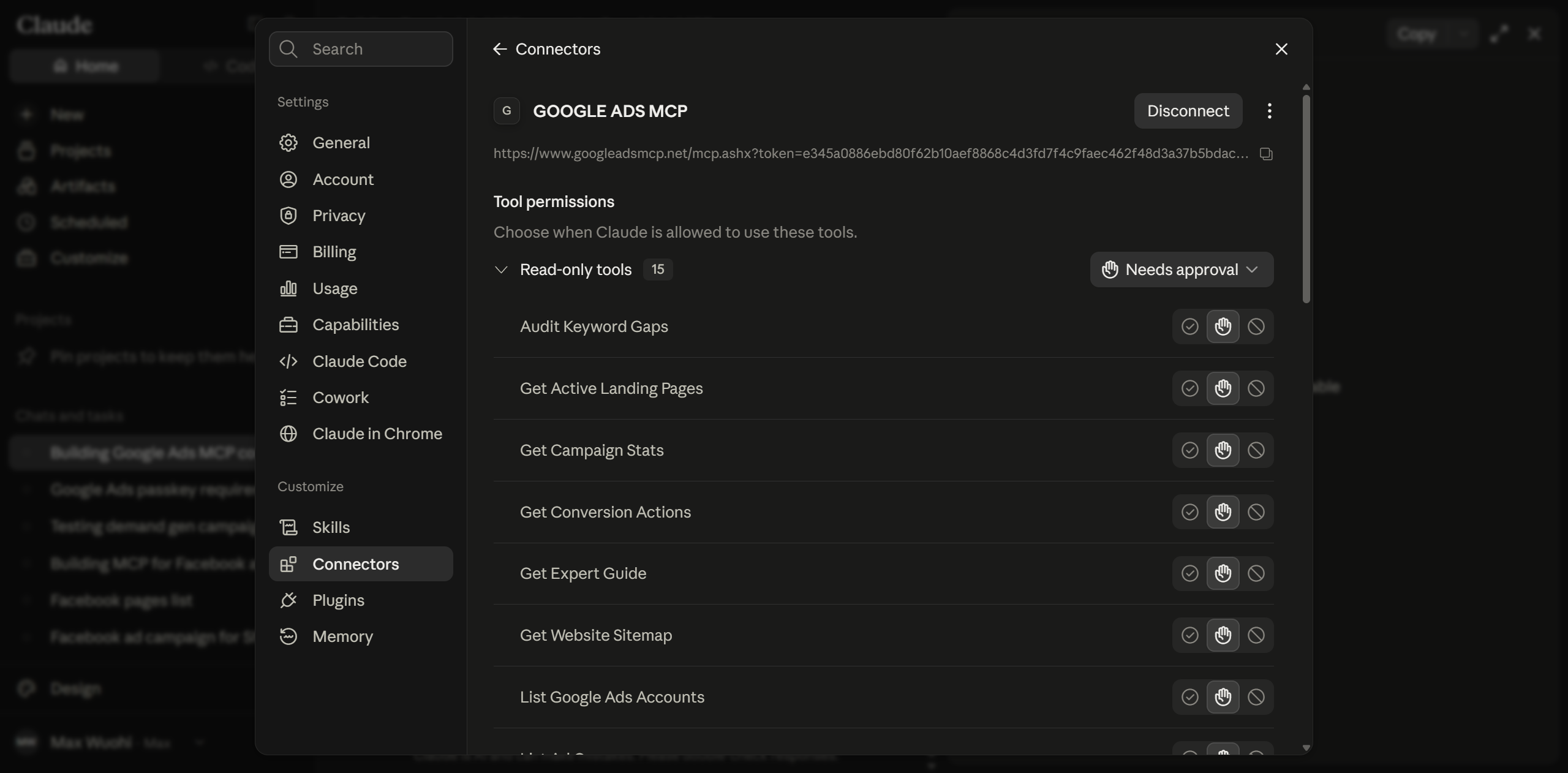
Task: Click the Cowork checklist icon
Action: pos(288,398)
